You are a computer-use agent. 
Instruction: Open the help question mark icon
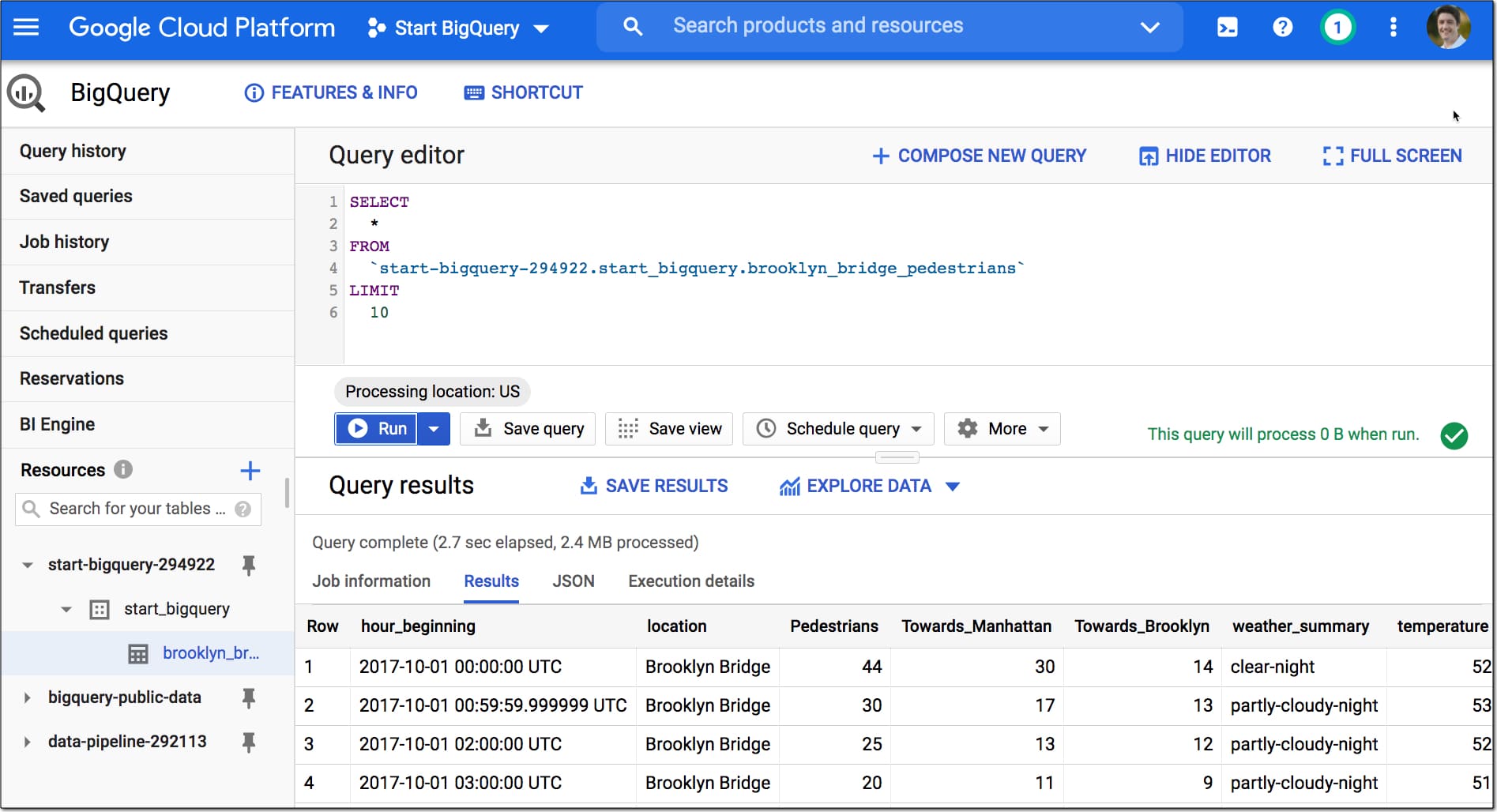pyautogui.click(x=1282, y=28)
